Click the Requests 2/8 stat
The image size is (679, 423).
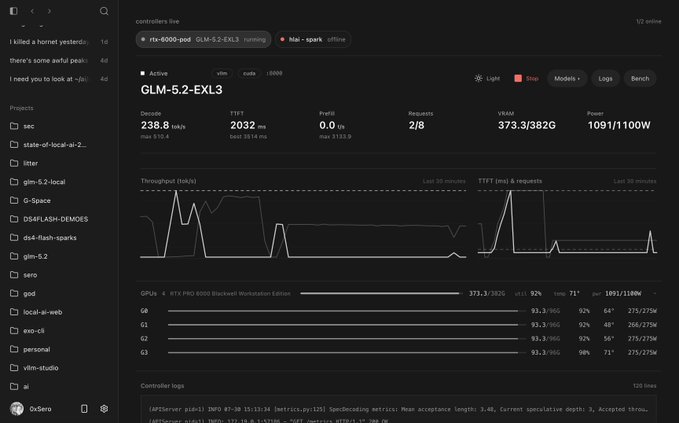pyautogui.click(x=420, y=121)
